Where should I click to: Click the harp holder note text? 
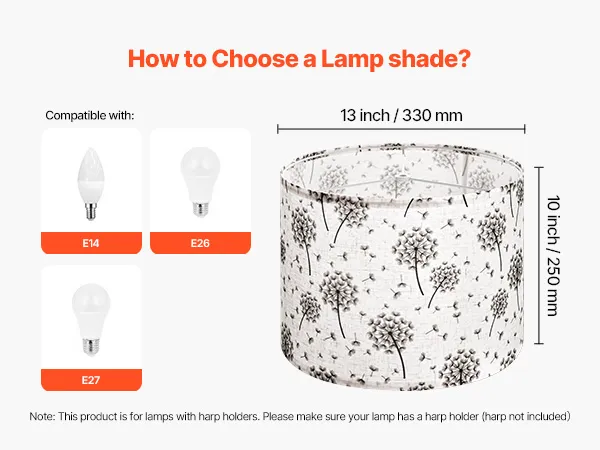[300, 416]
